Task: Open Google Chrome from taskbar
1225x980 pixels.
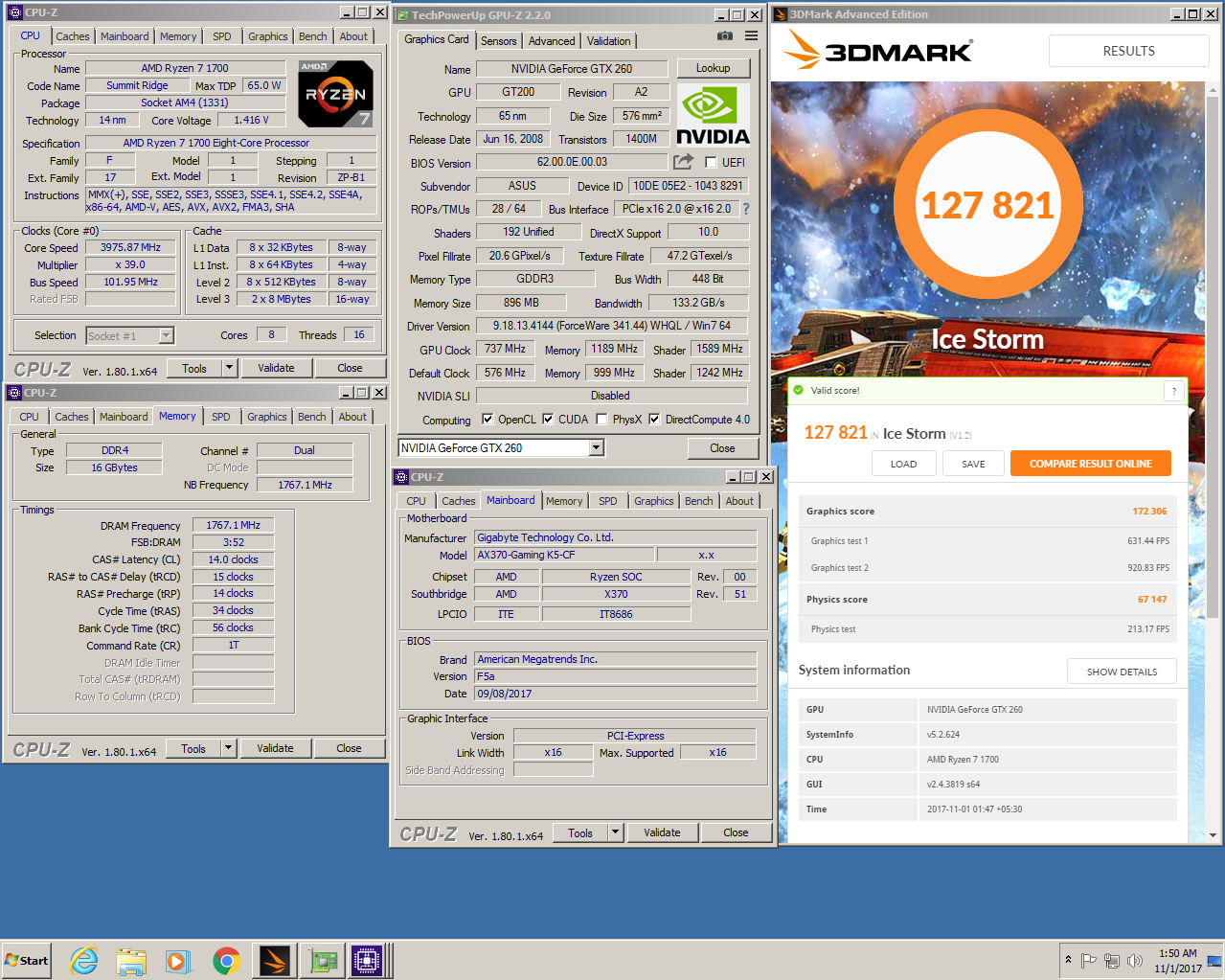Action: click(226, 961)
